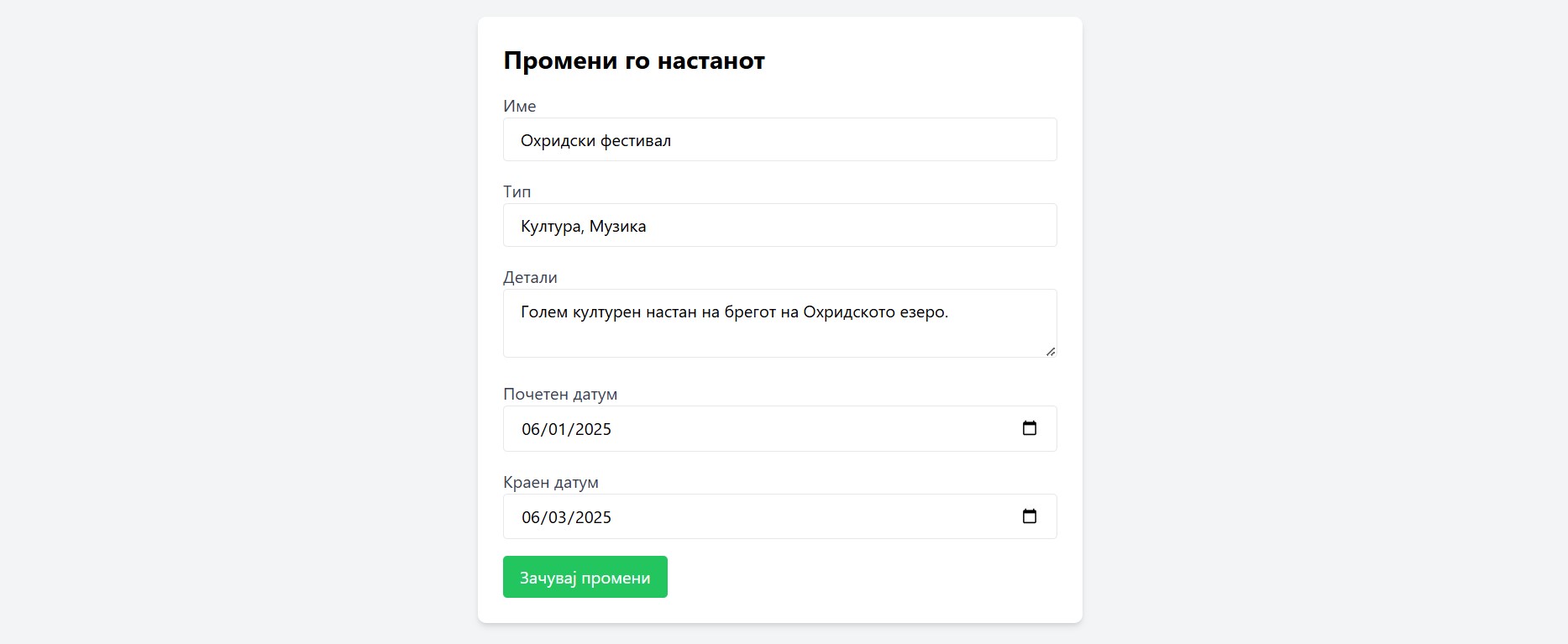Click the Промени го настанот heading
Viewport: 1568px width, 644px height.
(633, 61)
